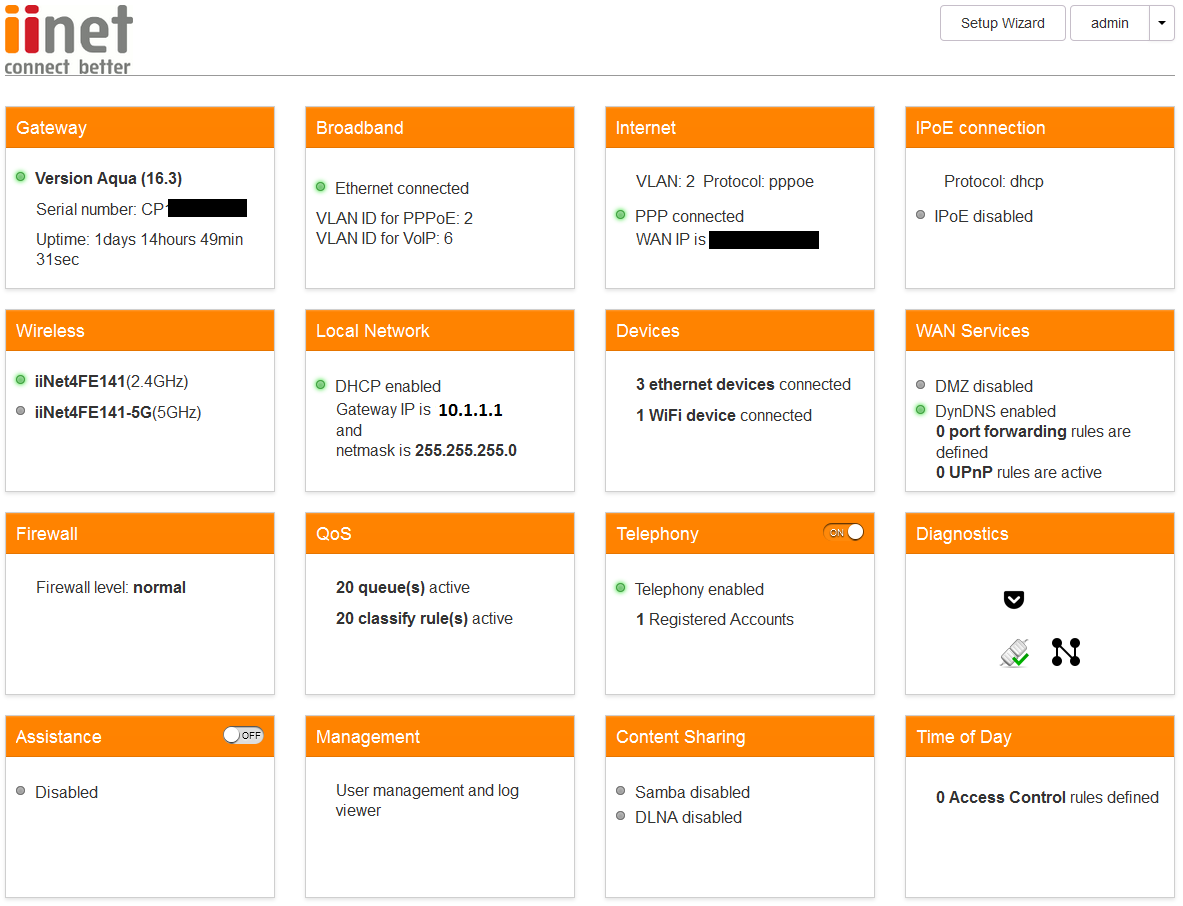Turn on the Assistance OFF toggle
Screen dimensions: 1183x906
[243, 735]
